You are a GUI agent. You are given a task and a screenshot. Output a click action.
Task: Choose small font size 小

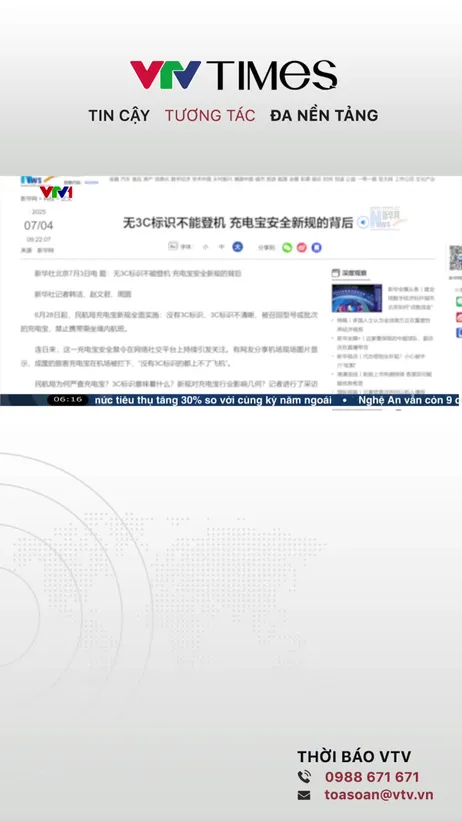205,247
